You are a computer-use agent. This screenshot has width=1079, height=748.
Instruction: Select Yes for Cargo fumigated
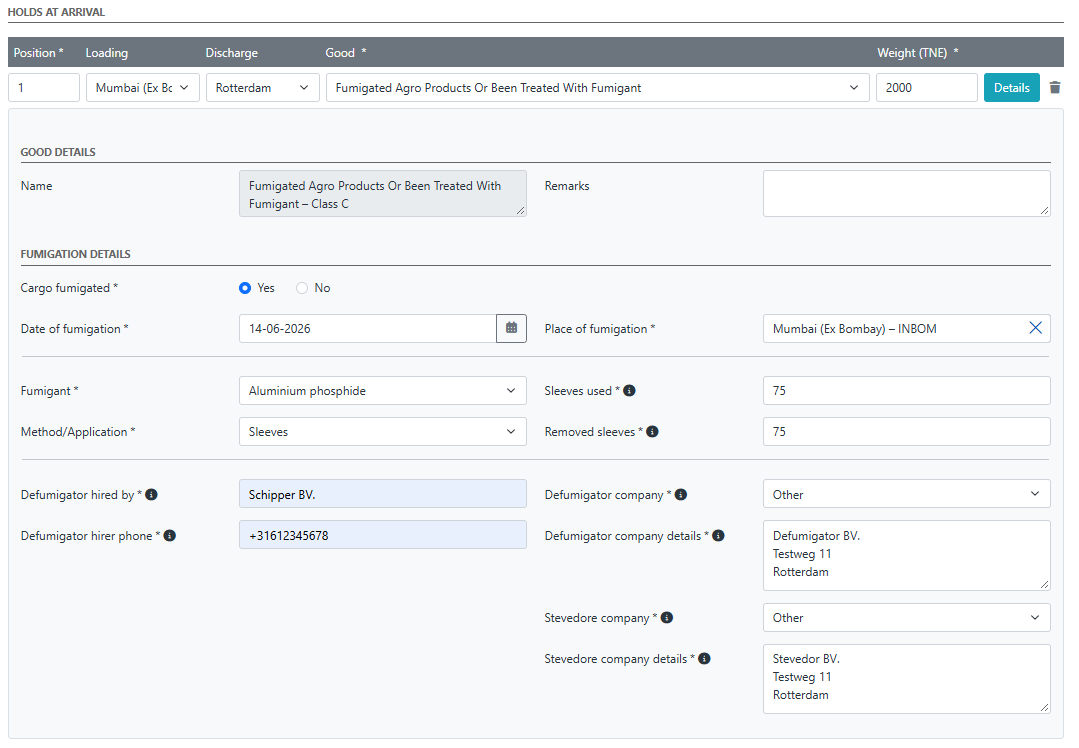pyautogui.click(x=245, y=288)
